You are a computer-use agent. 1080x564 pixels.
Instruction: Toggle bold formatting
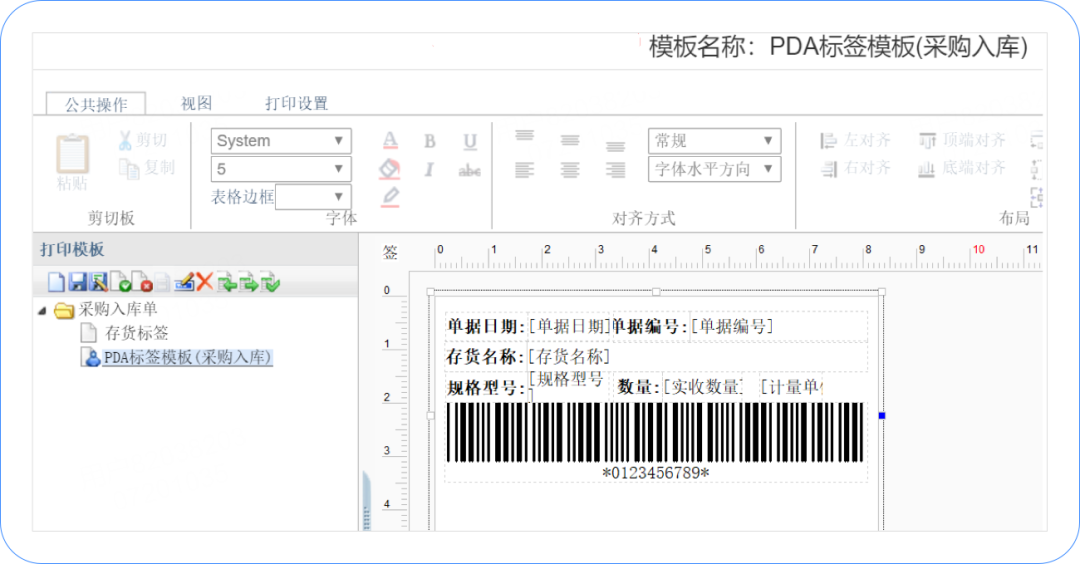(x=430, y=141)
